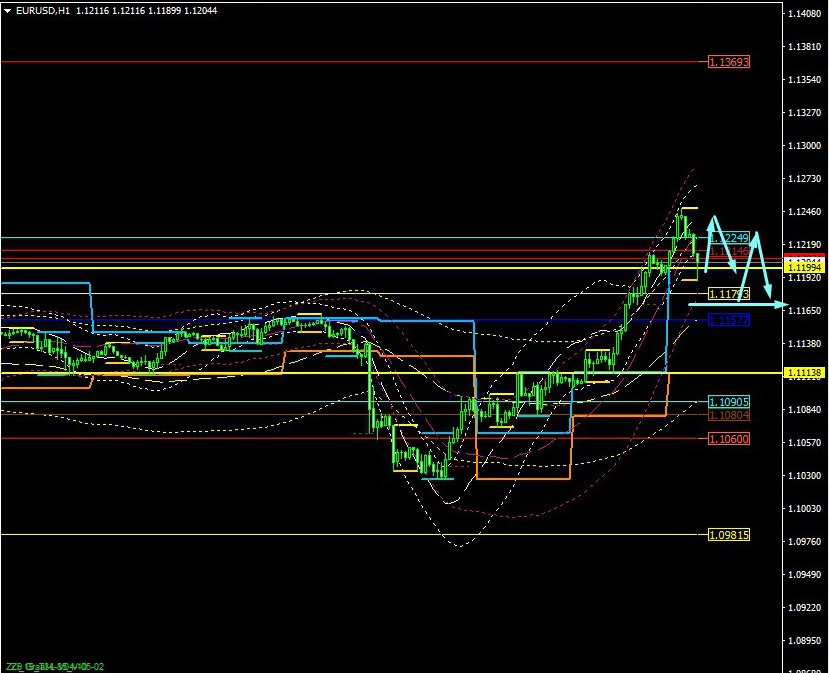Click the 1.09490 value on price axis
Screen dimensions: 829x673
(805, 575)
